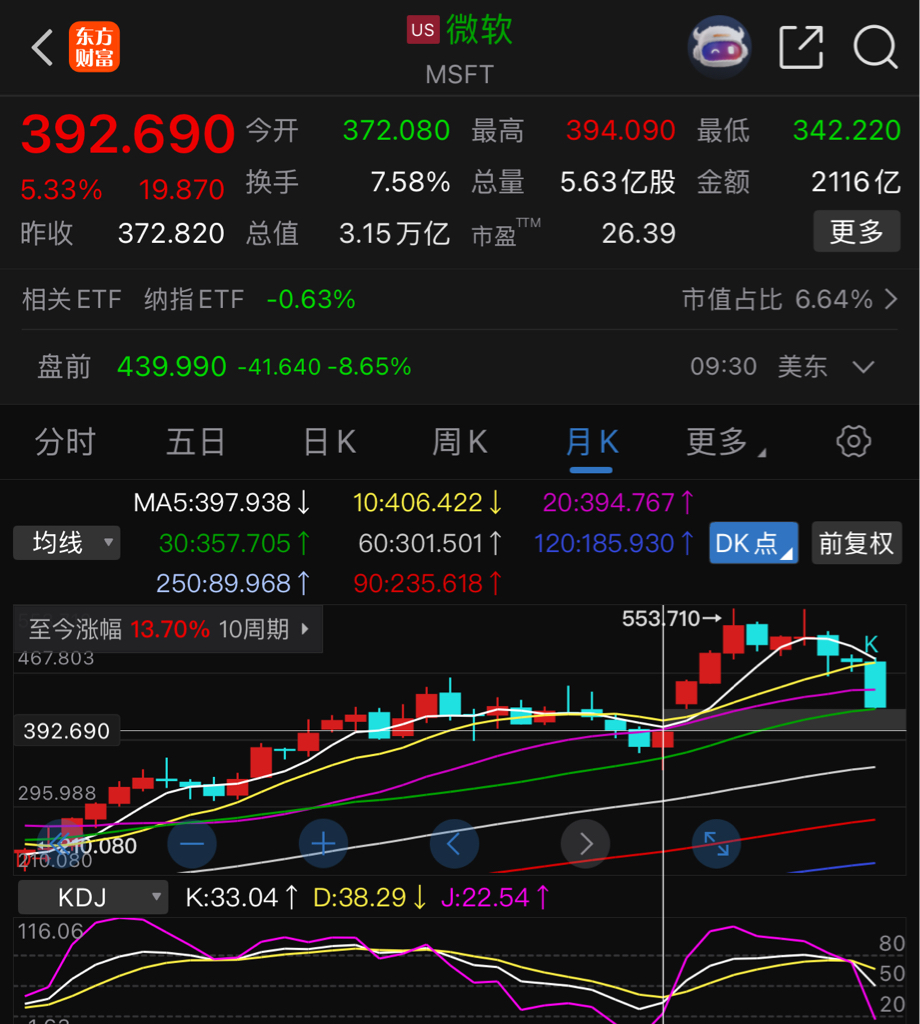
Task: Tap the 120:185.930 moving average value
Action: pos(613,543)
